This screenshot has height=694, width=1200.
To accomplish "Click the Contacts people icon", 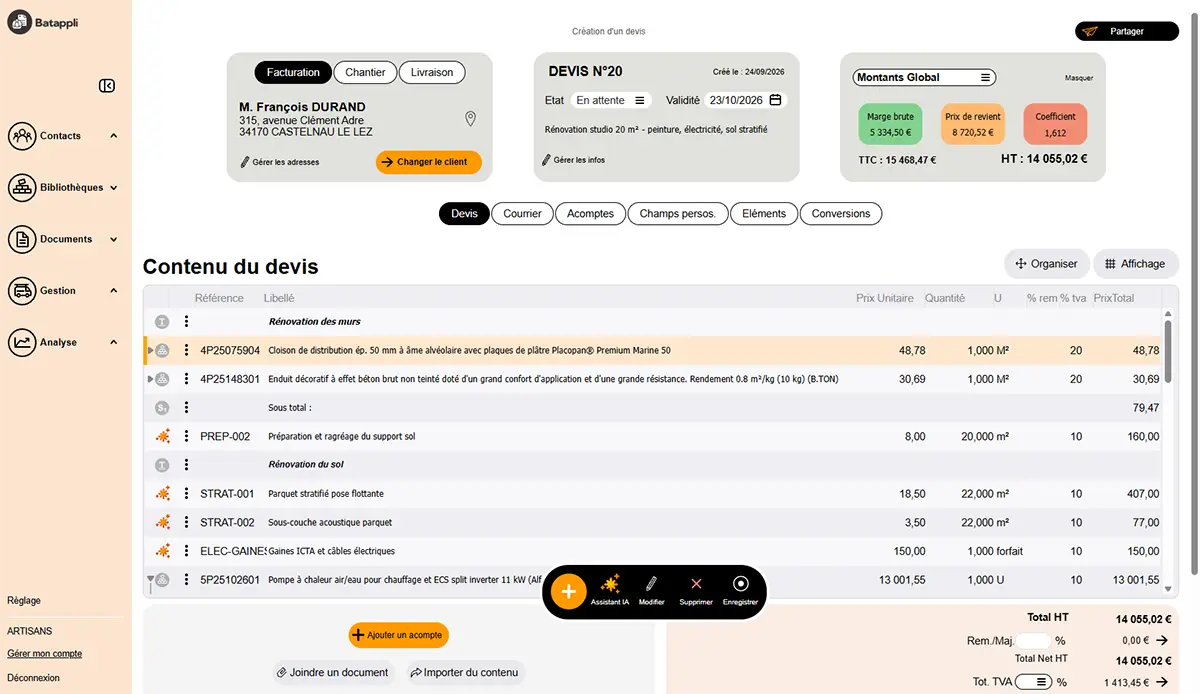I will 22,136.
